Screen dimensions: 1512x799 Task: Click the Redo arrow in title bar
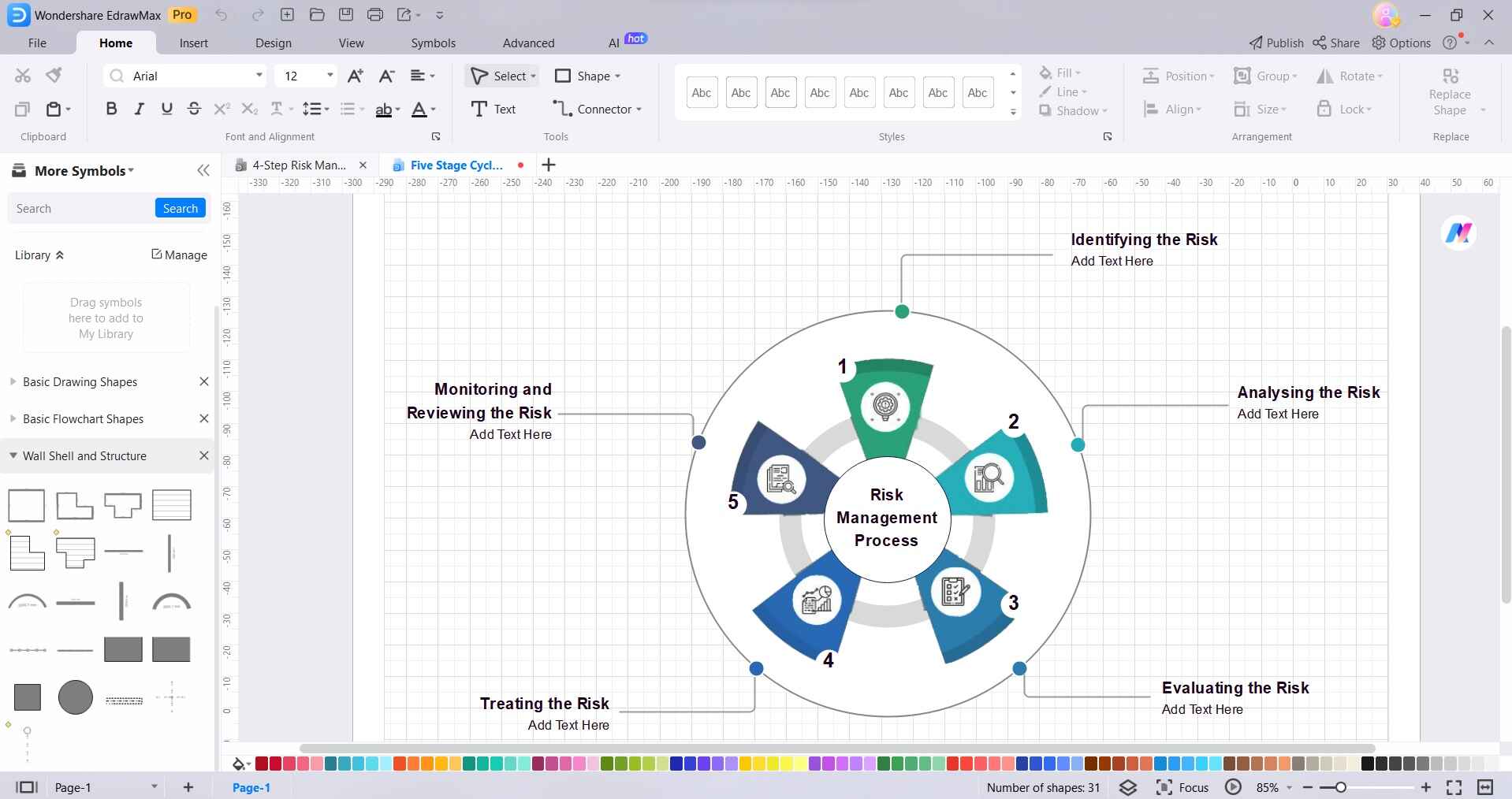pyautogui.click(x=258, y=15)
